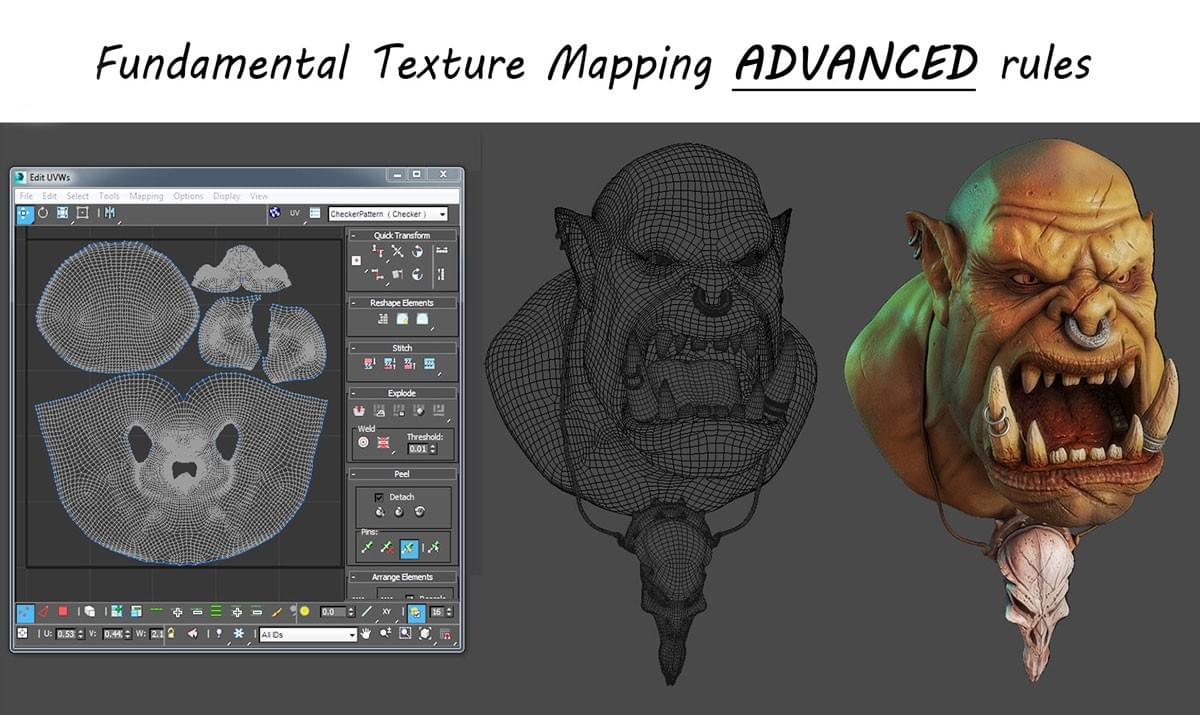This screenshot has width=1200, height=715.
Task: Open the Tools menu
Action: click(x=109, y=196)
